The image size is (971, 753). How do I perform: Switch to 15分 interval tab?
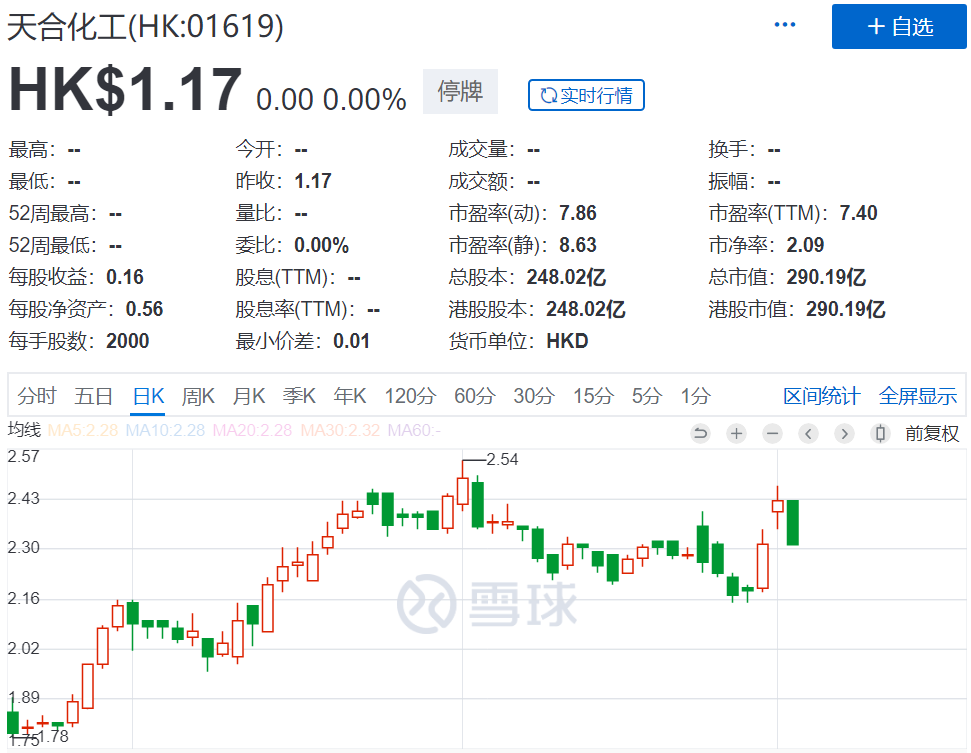coord(593,396)
